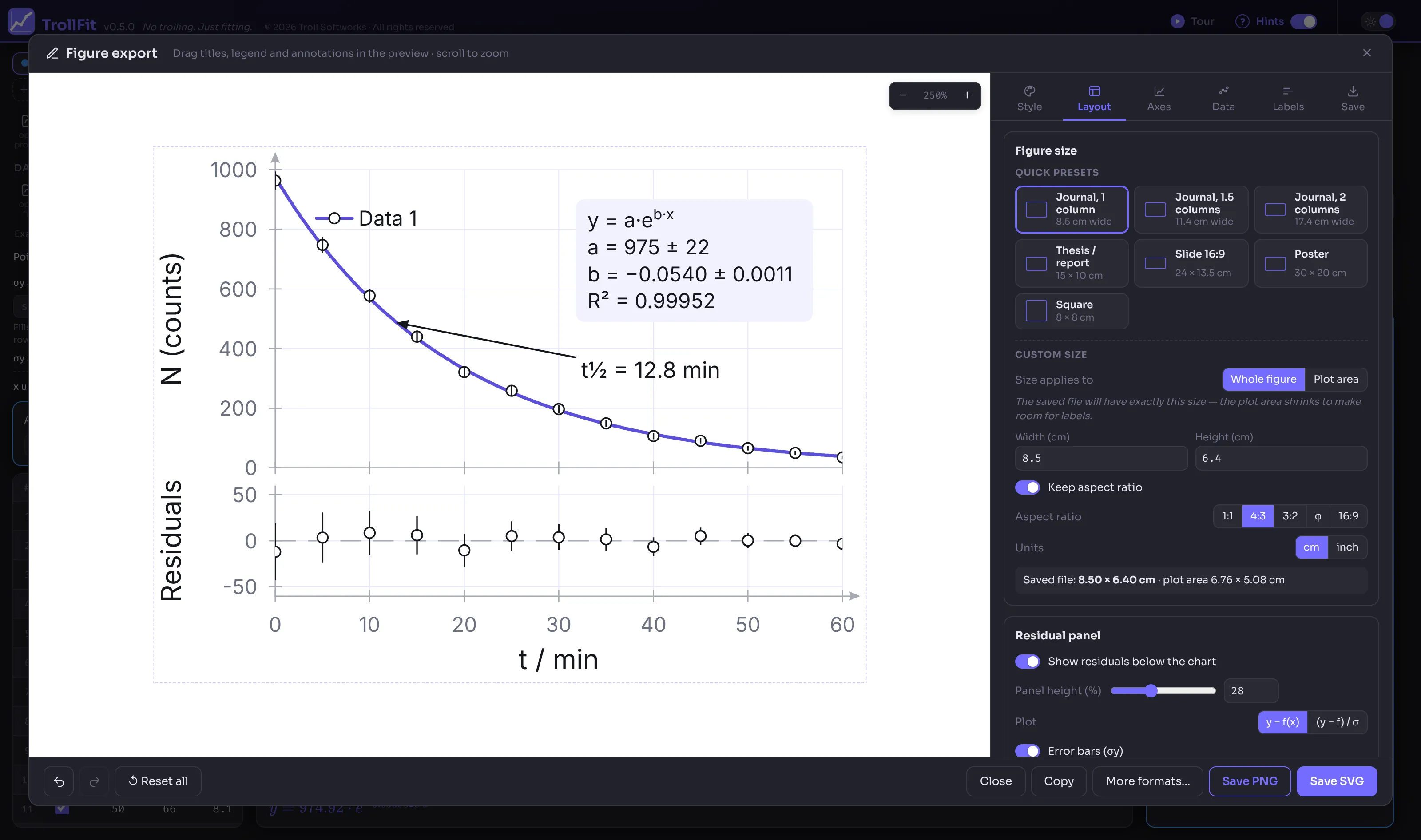Click the Height (cm) input field

click(1281, 458)
